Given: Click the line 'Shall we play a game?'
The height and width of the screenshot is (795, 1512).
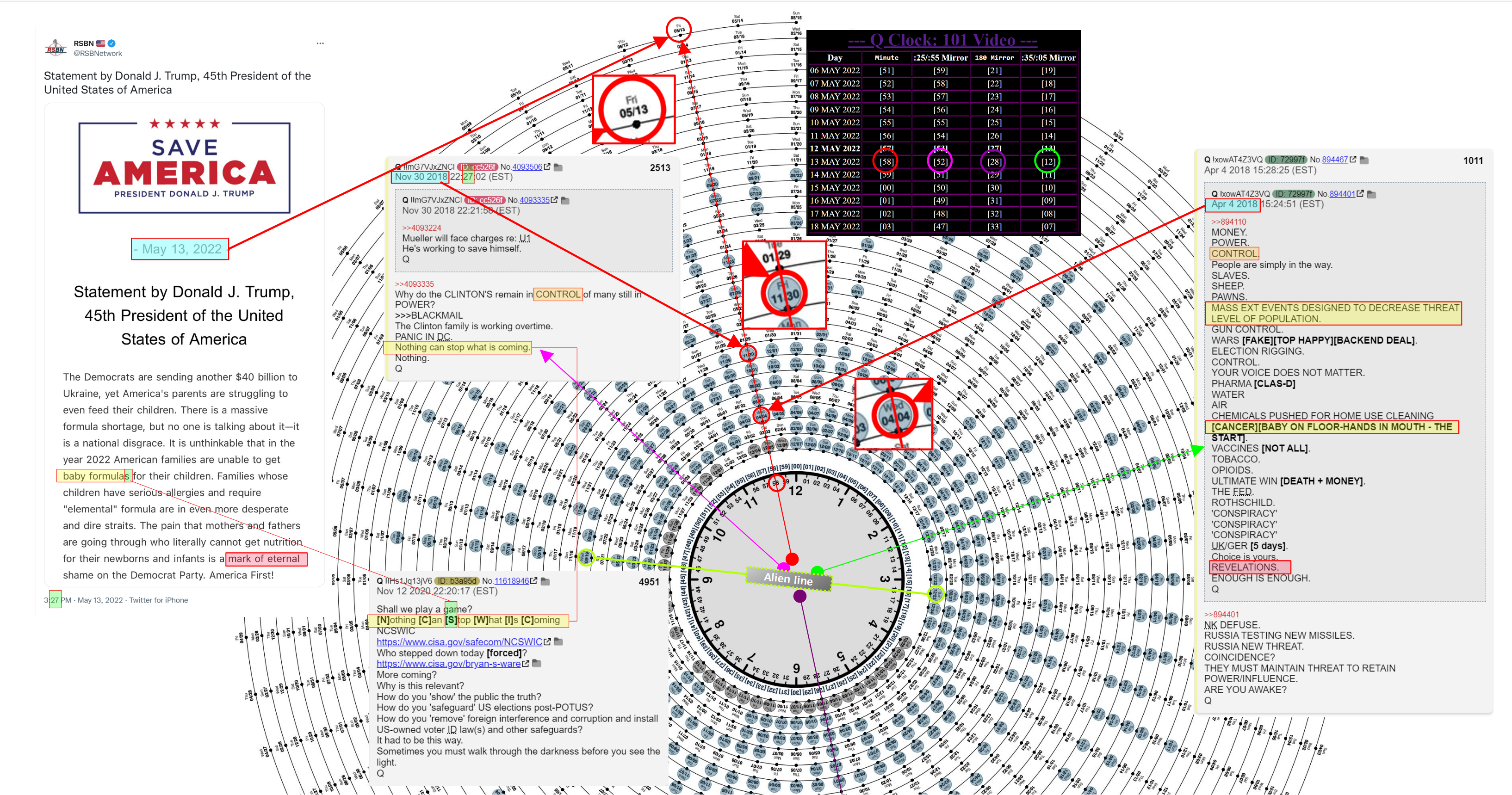Looking at the screenshot, I should pos(424,609).
